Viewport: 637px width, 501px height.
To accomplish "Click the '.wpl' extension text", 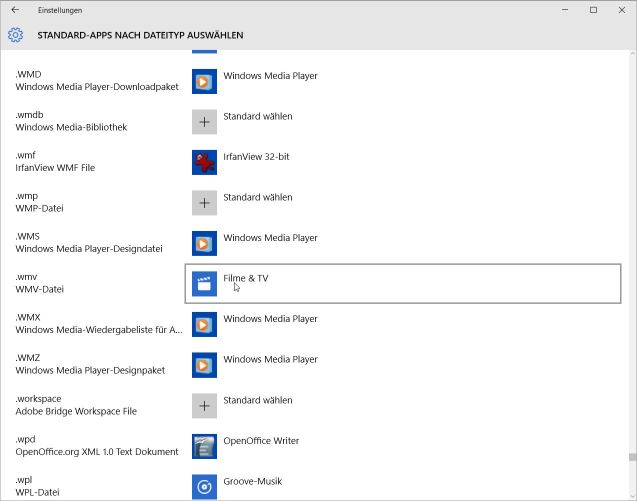I will tap(24, 480).
